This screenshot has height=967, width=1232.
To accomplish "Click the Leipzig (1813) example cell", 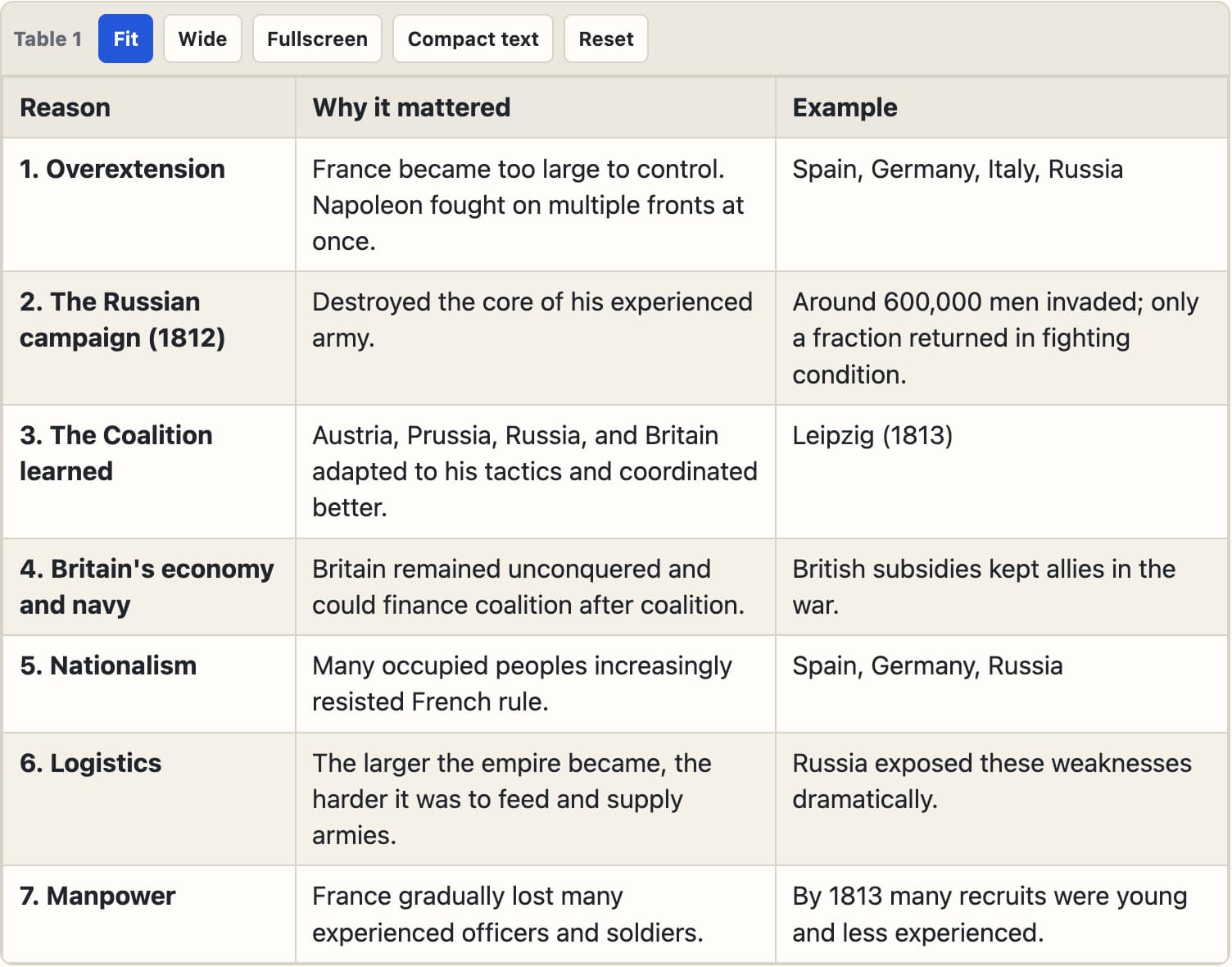I will 1001,471.
